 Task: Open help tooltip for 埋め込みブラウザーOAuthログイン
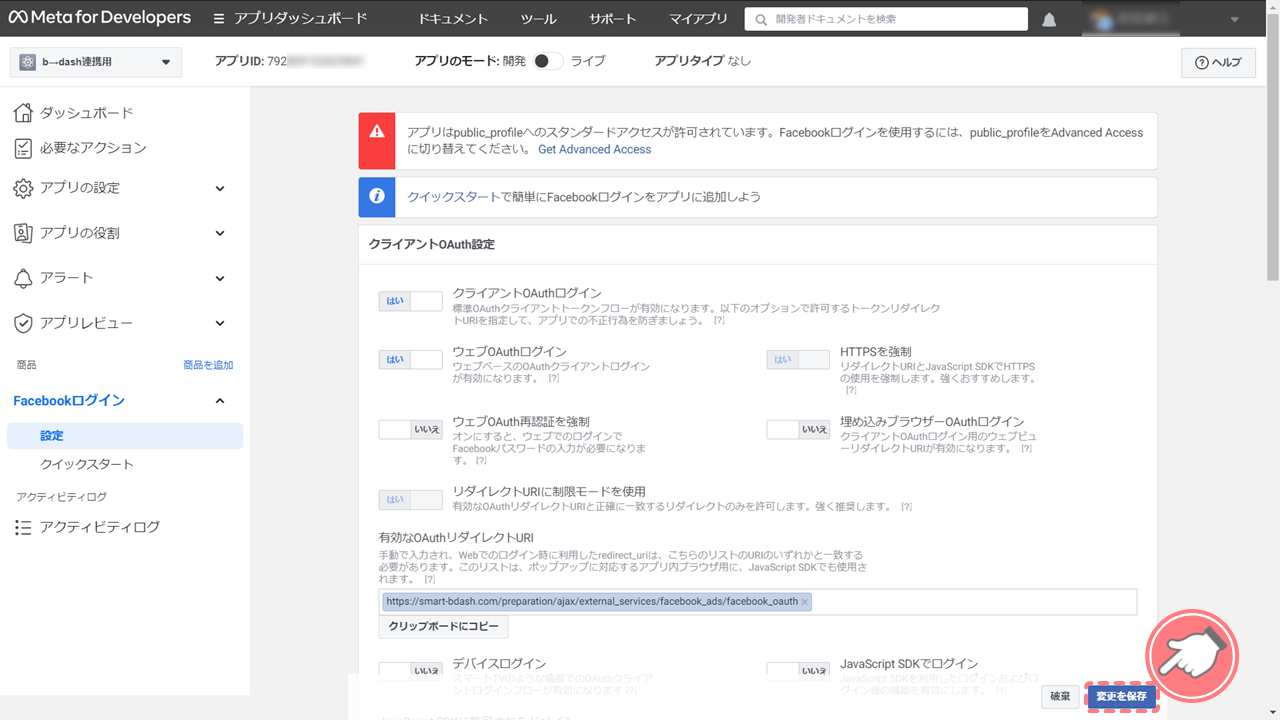coord(1026,449)
